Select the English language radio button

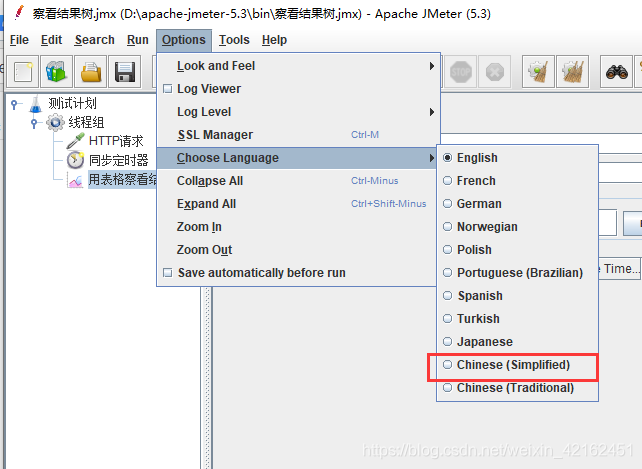(448, 158)
